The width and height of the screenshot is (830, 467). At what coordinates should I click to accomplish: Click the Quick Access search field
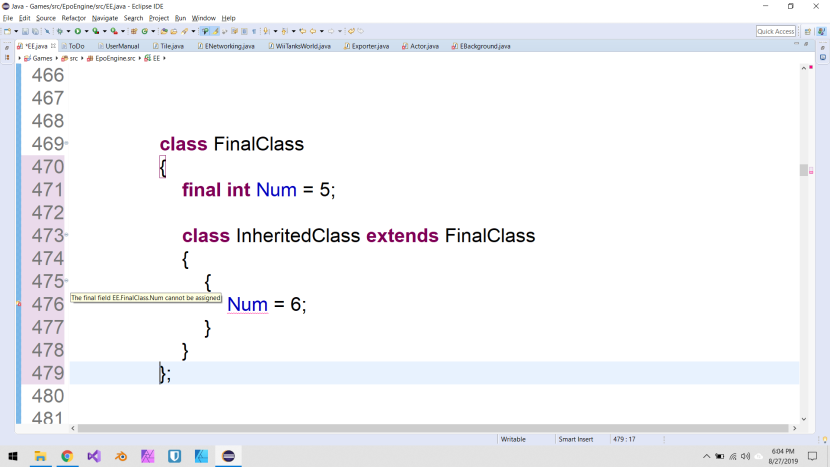[776, 31]
